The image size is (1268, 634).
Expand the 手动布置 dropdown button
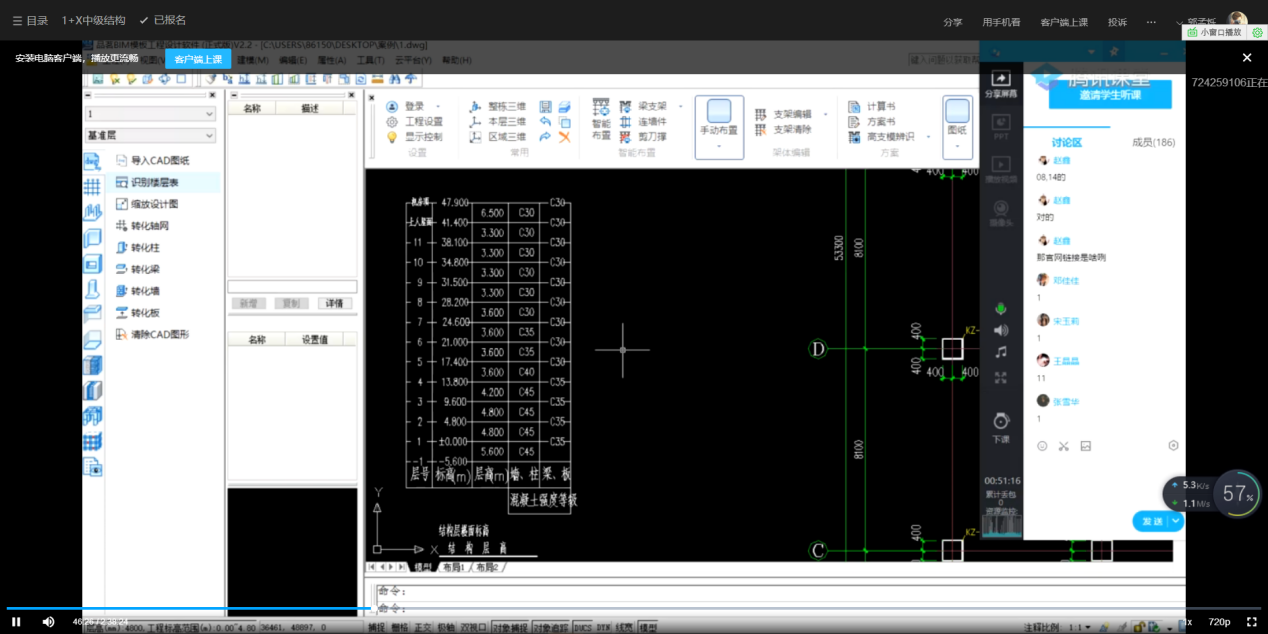(x=719, y=146)
